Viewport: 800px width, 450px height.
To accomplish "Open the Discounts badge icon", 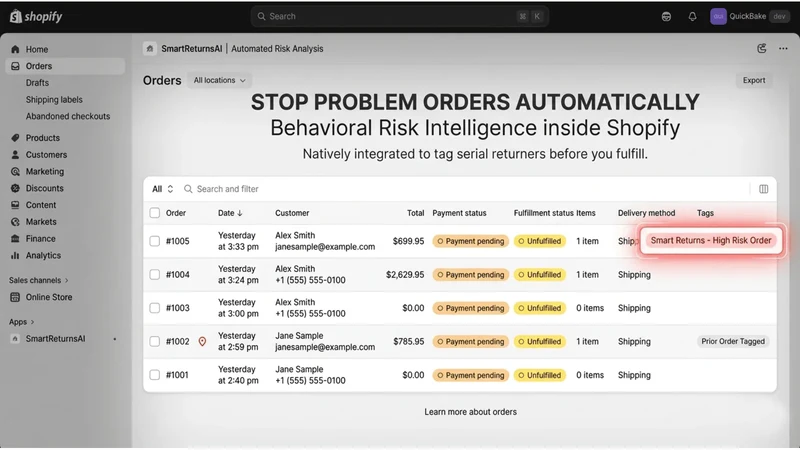I will pyautogui.click(x=15, y=188).
